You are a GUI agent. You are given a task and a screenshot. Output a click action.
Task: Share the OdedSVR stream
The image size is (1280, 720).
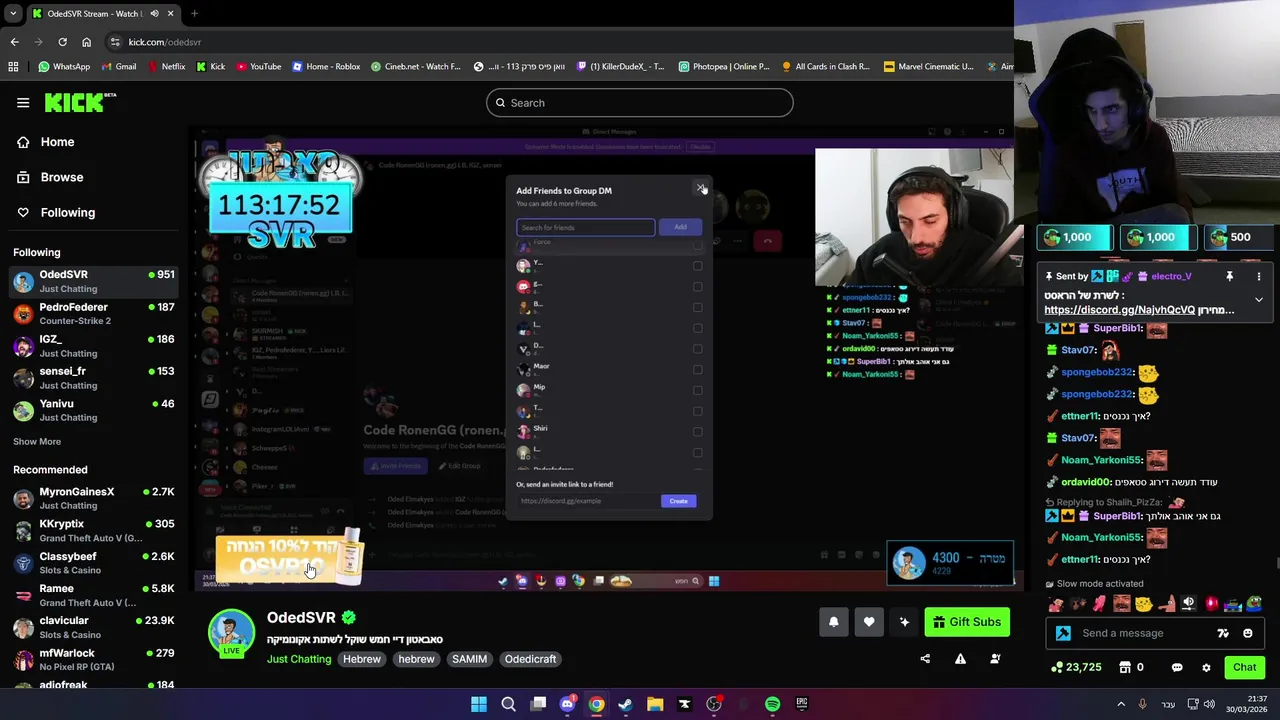(925, 659)
